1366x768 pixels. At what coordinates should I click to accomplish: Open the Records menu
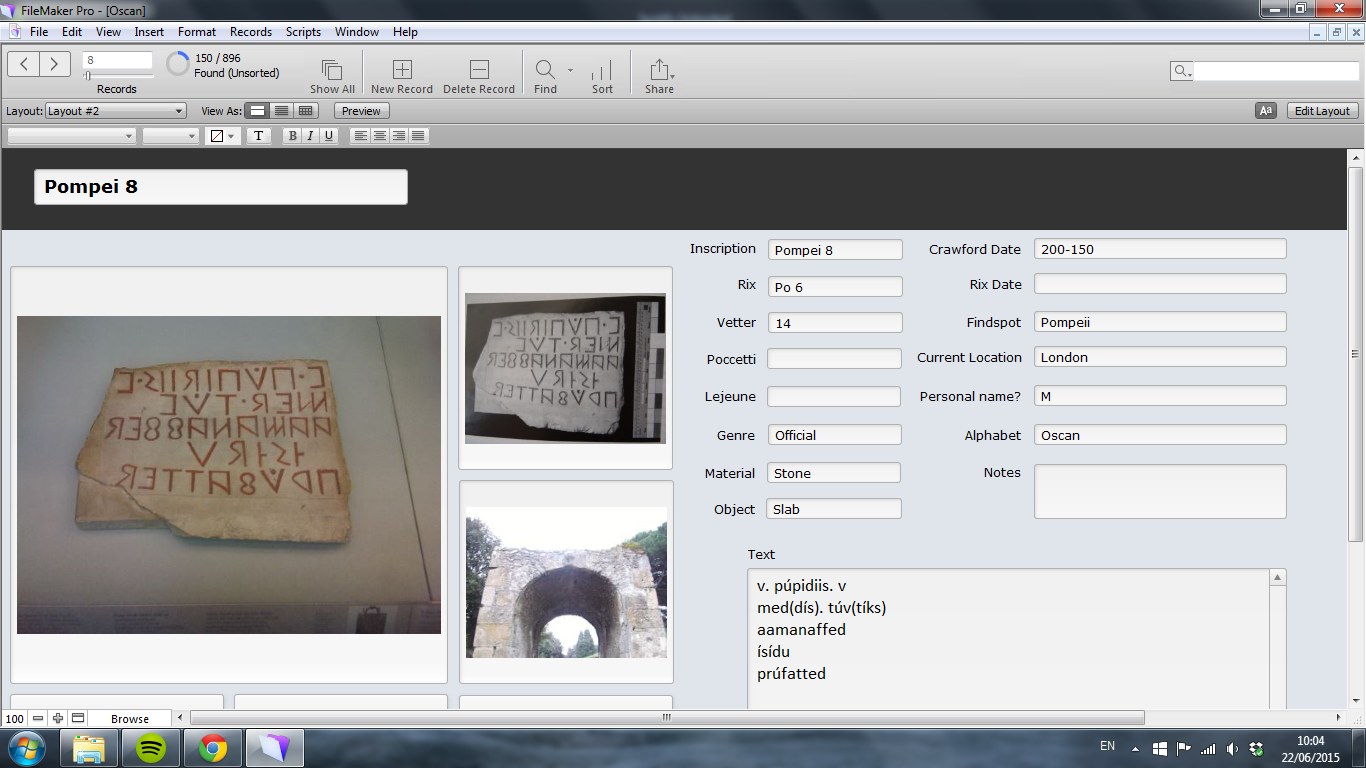[x=250, y=32]
